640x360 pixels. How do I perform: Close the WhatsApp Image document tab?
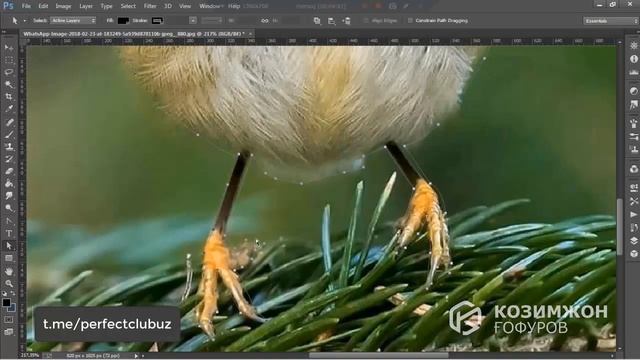[250, 34]
